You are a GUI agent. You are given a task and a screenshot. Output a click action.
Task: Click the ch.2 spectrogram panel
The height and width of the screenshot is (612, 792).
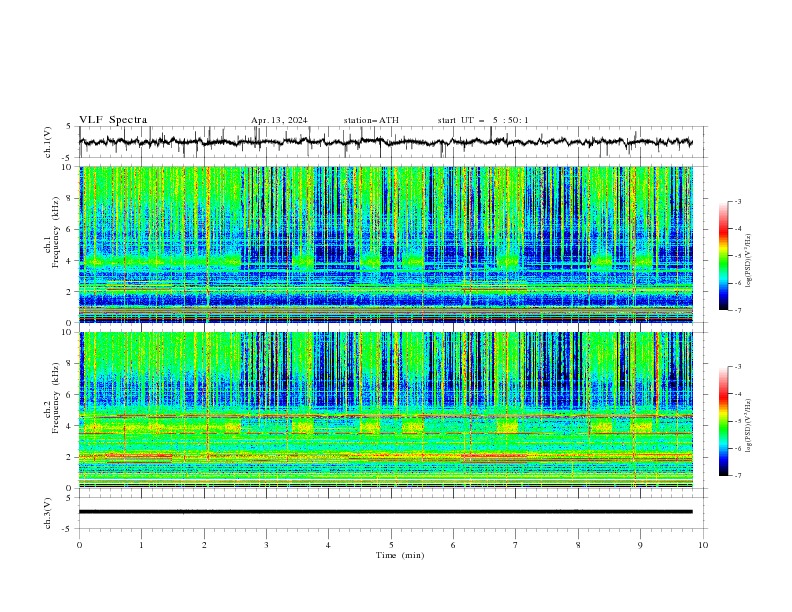pyautogui.click(x=386, y=410)
